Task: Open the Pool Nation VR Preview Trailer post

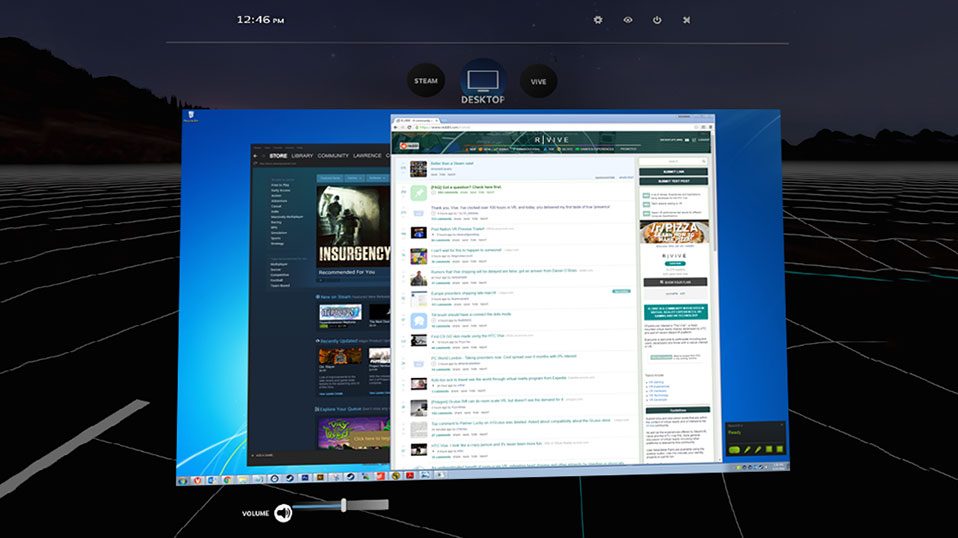Action: [458, 229]
